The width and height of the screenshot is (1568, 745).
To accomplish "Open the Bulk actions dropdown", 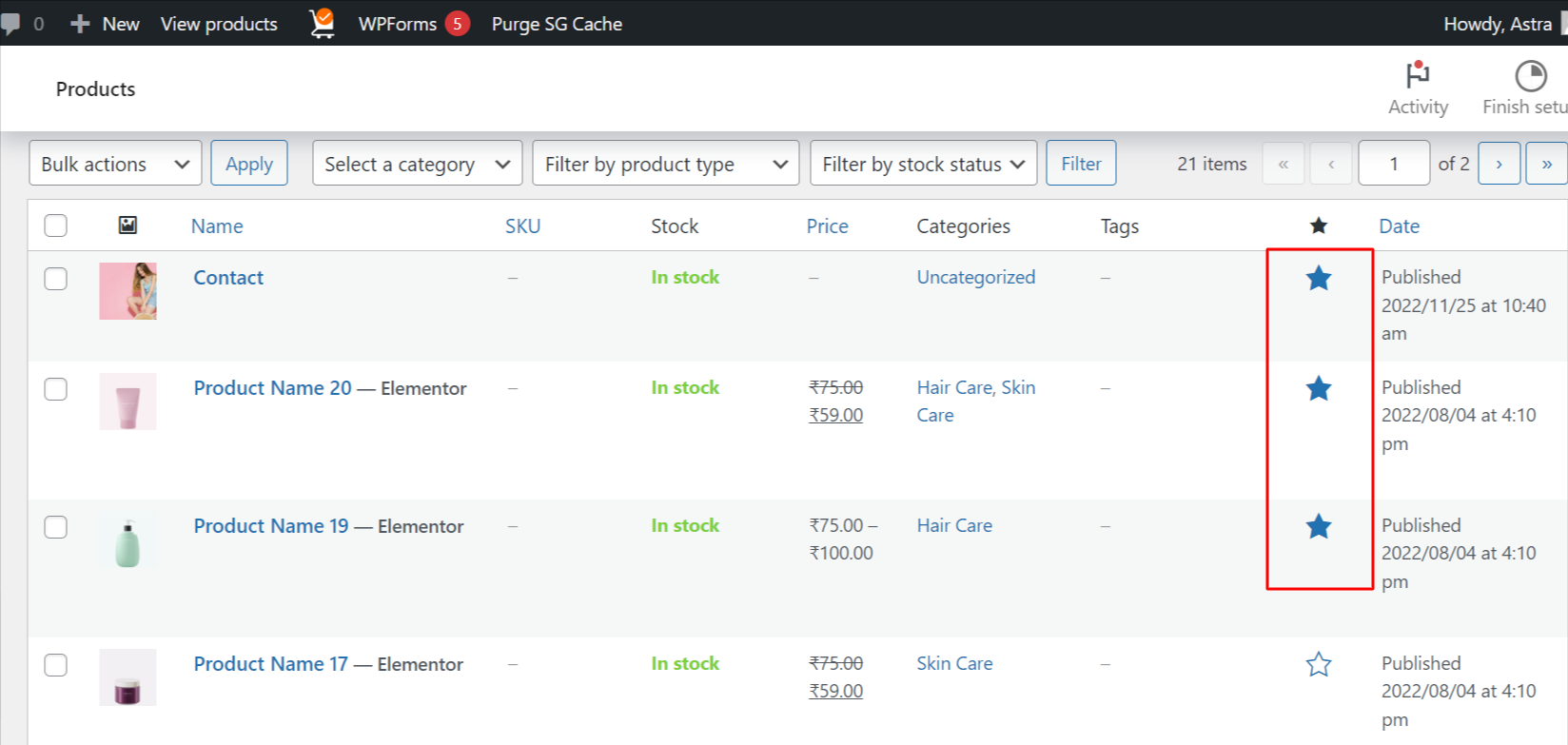I will pyautogui.click(x=115, y=164).
